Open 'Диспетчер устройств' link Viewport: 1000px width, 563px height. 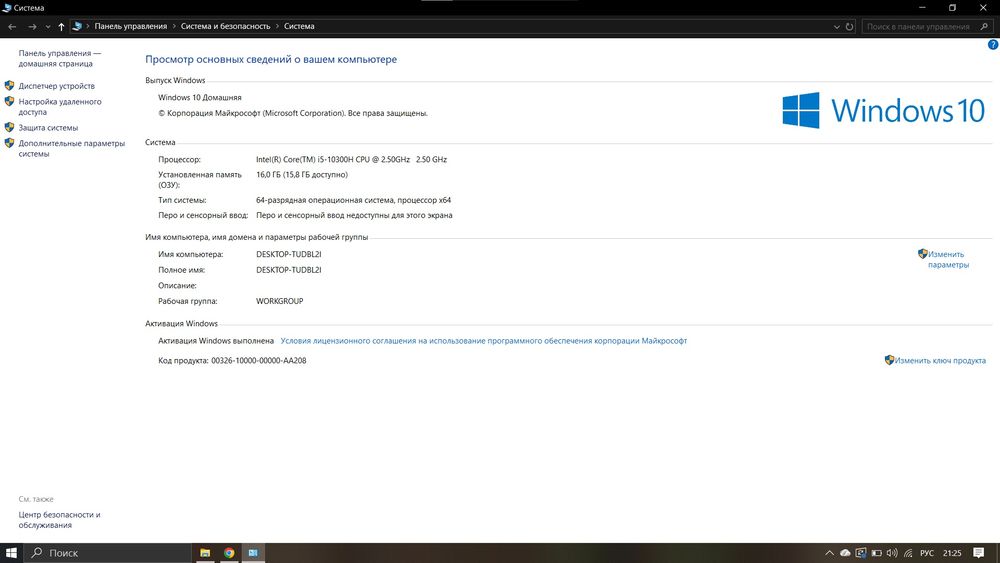(56, 86)
